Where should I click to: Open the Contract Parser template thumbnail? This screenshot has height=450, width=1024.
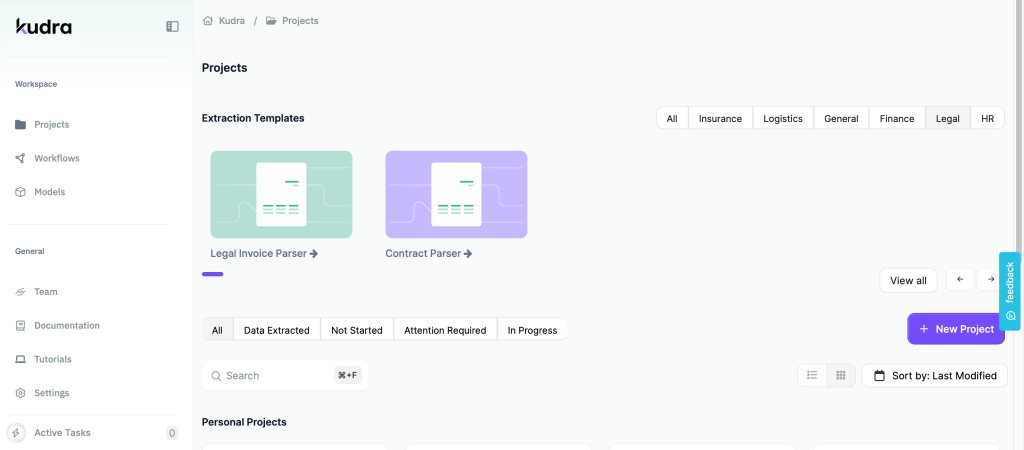(x=456, y=194)
